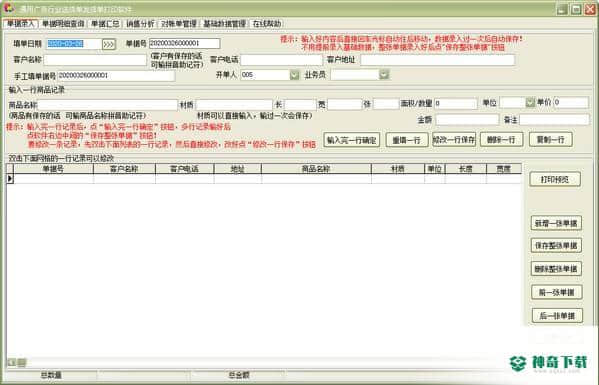Click the 复制一行 button
This screenshot has width=599, height=385.
(x=550, y=140)
